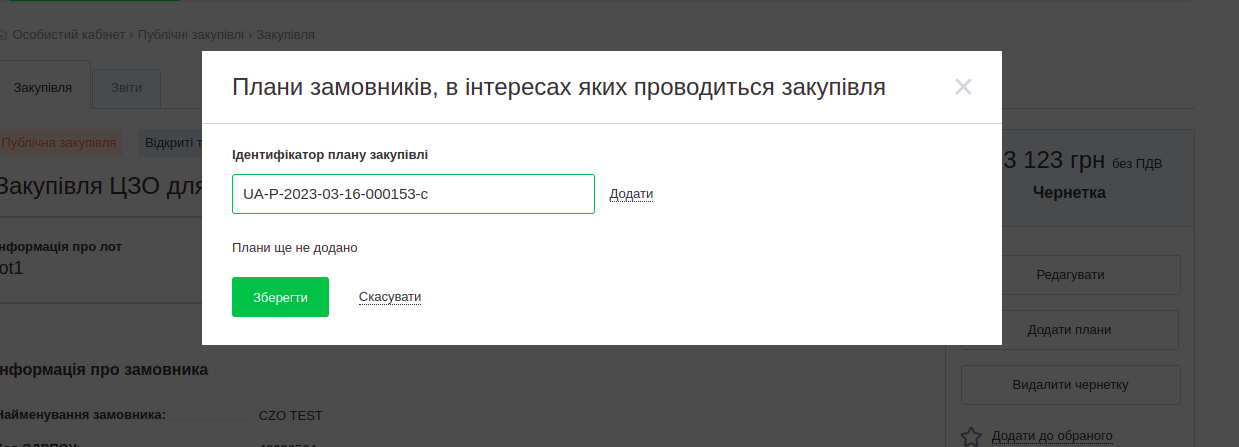Click the Відкриті tag label
1239x447 pixels.
pyautogui.click(x=170, y=143)
